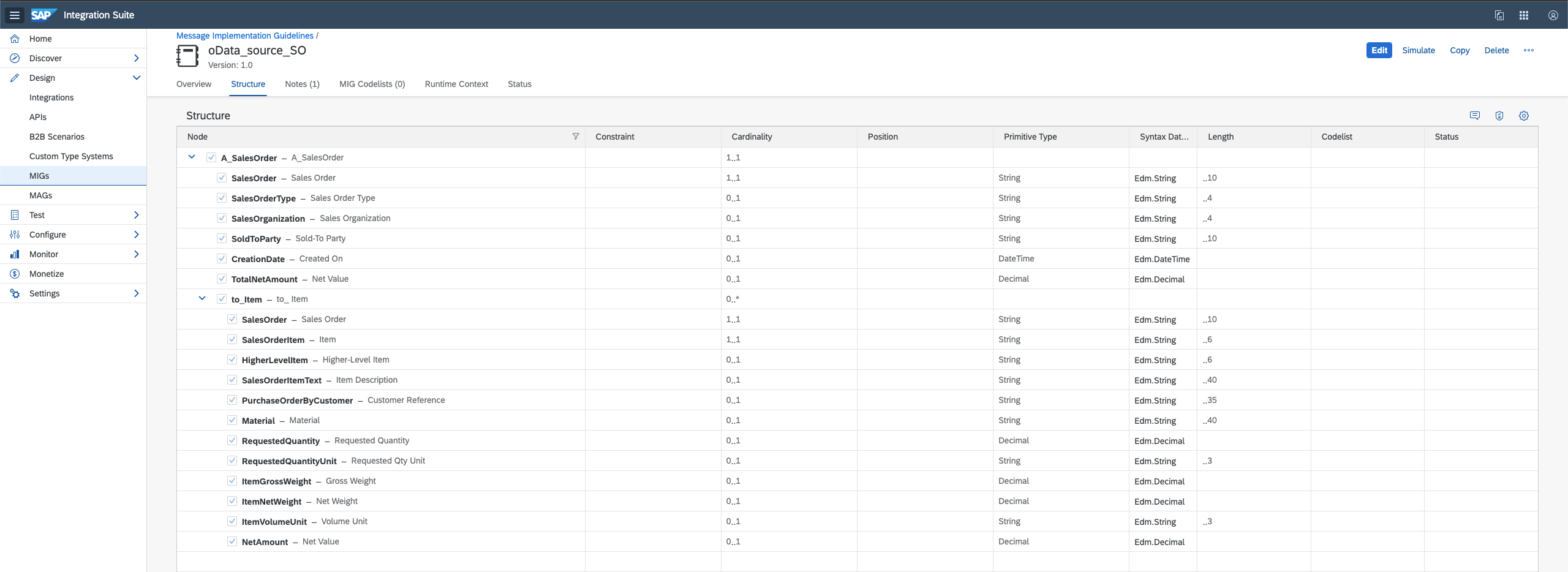Click the Cardinality column header

click(789, 137)
